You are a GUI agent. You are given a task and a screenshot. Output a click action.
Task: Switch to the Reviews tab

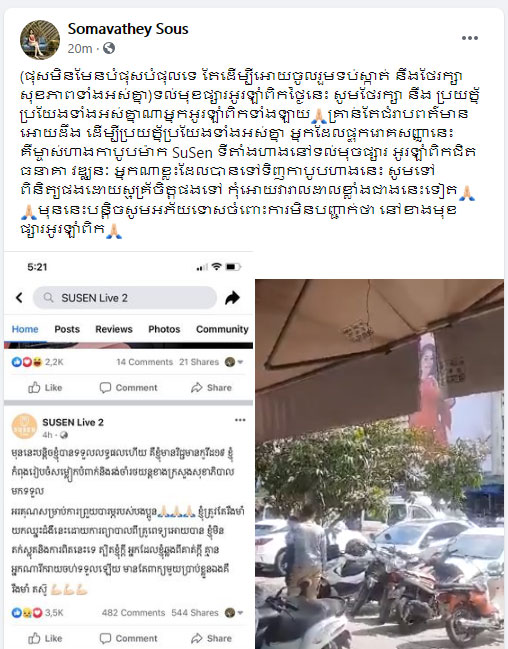(114, 329)
